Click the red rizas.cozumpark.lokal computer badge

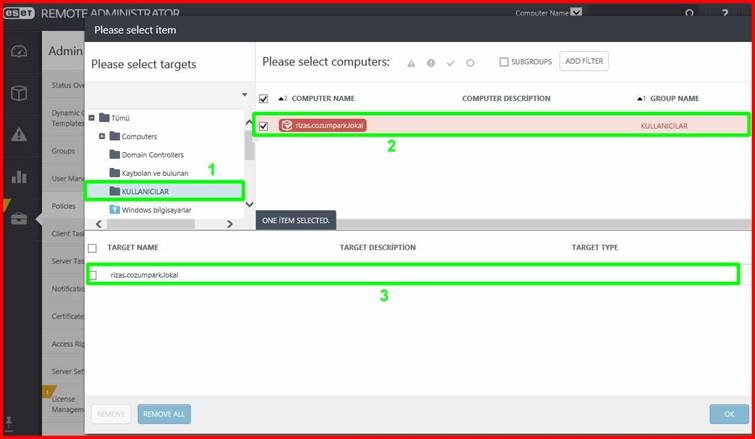[x=323, y=126]
